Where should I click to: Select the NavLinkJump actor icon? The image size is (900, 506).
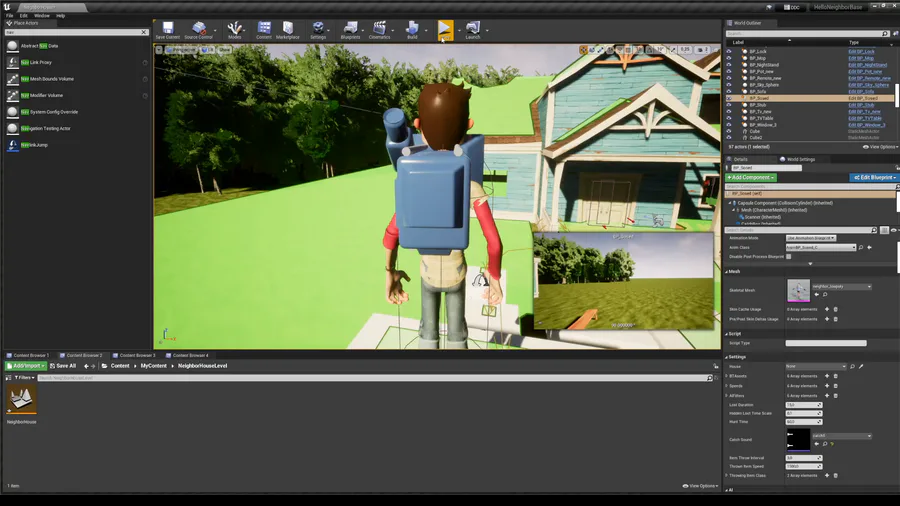click(x=12, y=145)
